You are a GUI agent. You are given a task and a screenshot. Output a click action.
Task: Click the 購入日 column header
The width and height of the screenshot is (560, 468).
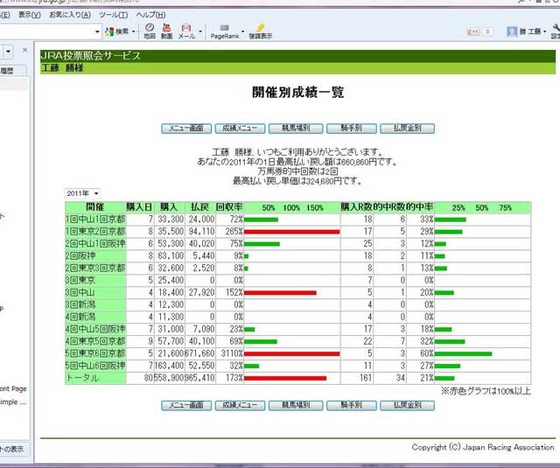(x=140, y=207)
